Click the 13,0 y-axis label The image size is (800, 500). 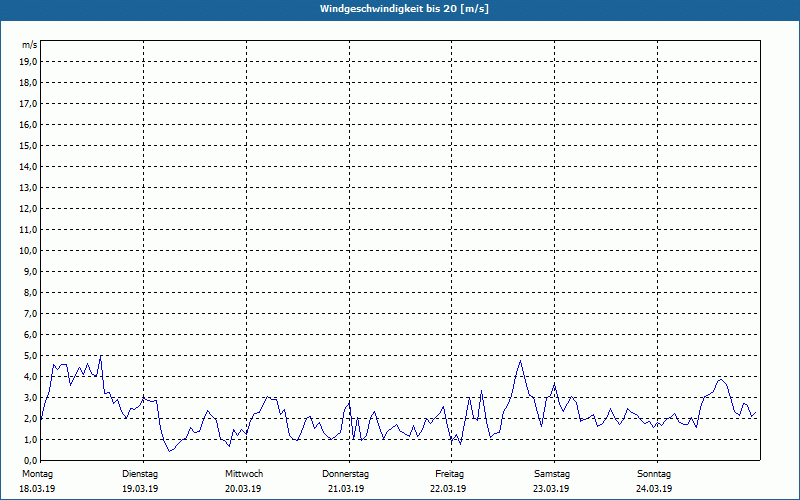[28, 187]
